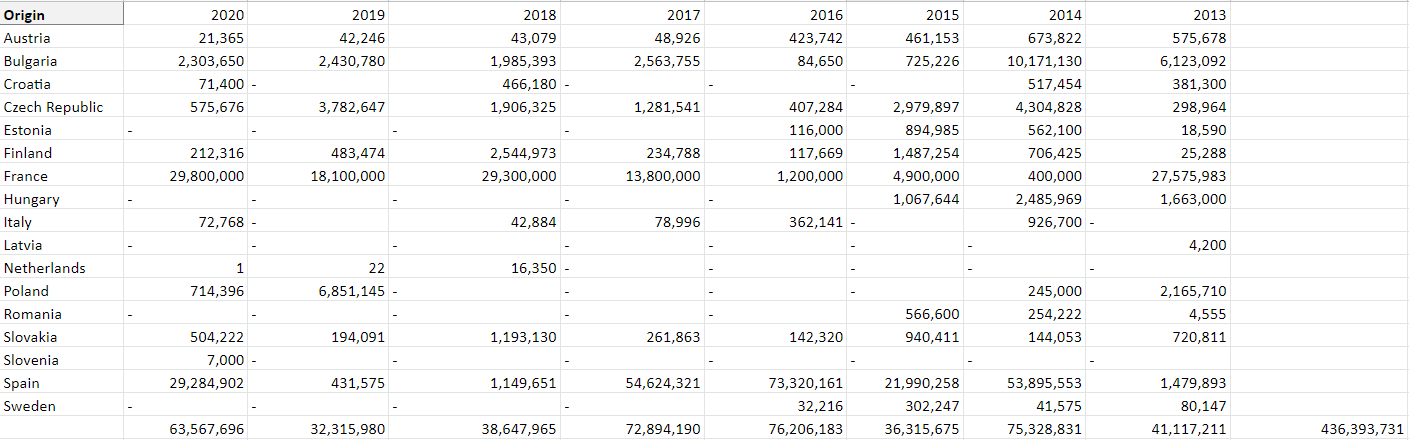The height and width of the screenshot is (440, 1409).
Task: Select Italy 2016 value 362,141
Action: click(x=777, y=222)
